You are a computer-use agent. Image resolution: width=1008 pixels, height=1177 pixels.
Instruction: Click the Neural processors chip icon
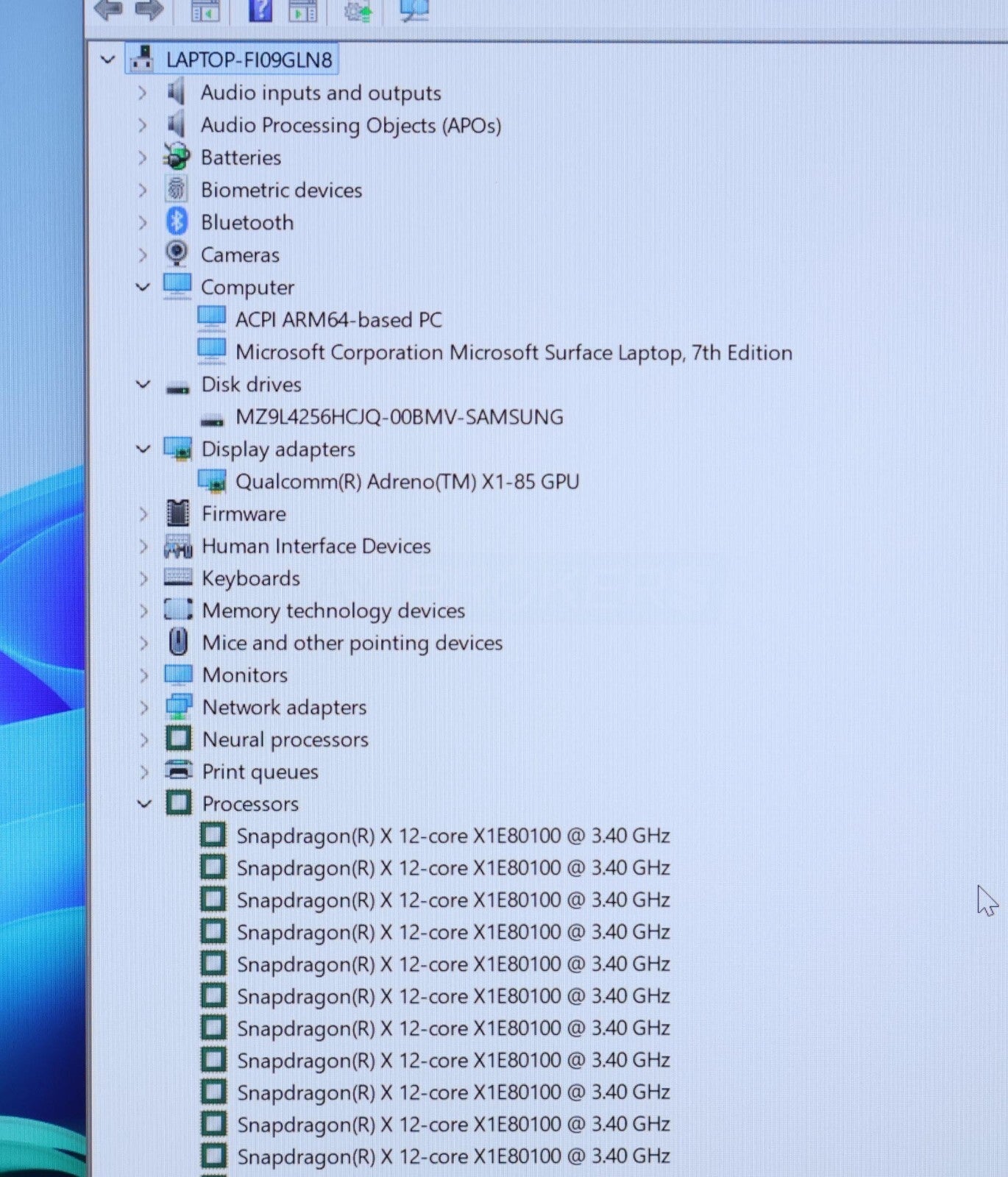(x=179, y=739)
